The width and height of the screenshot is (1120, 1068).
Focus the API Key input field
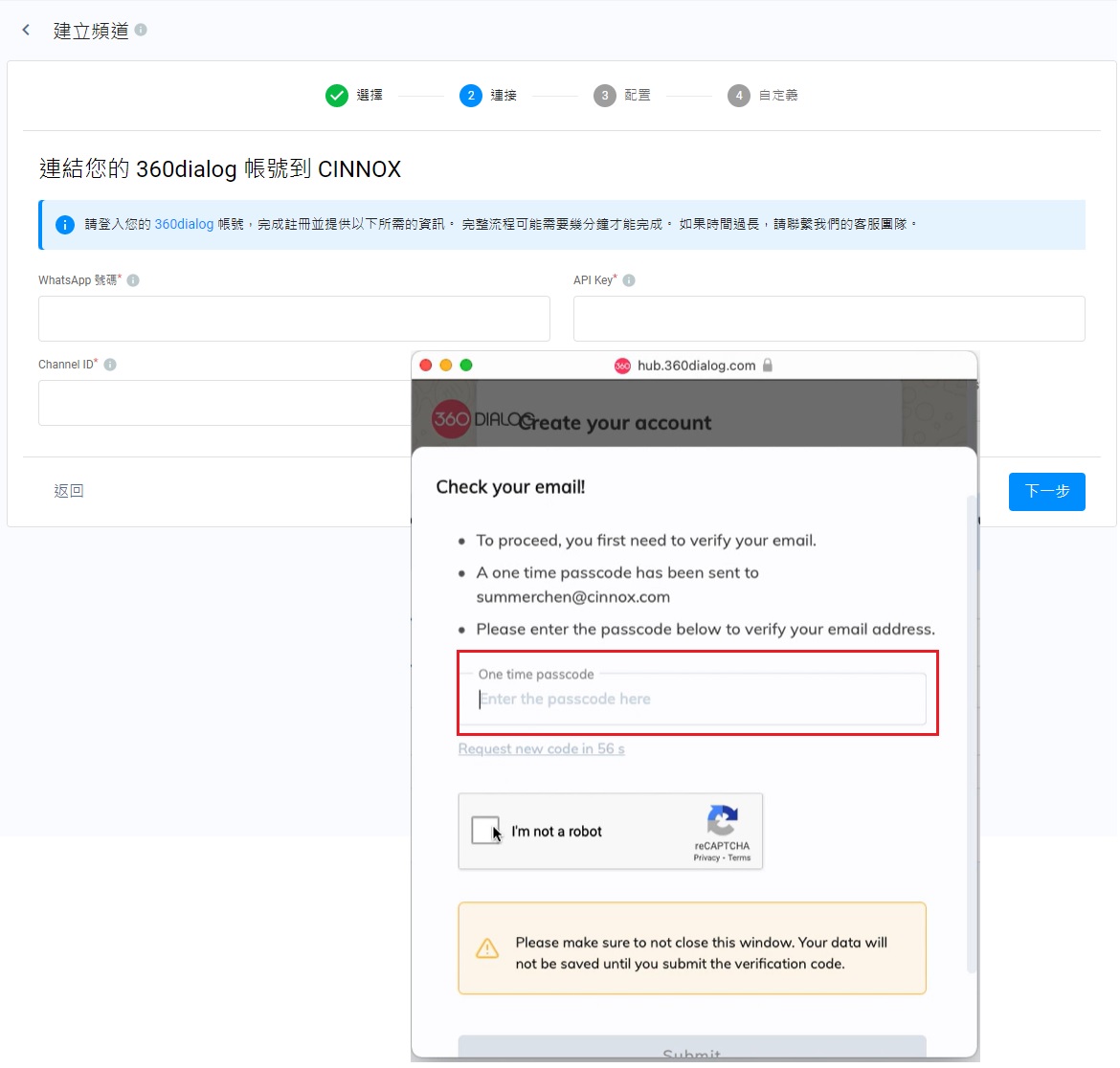[829, 319]
